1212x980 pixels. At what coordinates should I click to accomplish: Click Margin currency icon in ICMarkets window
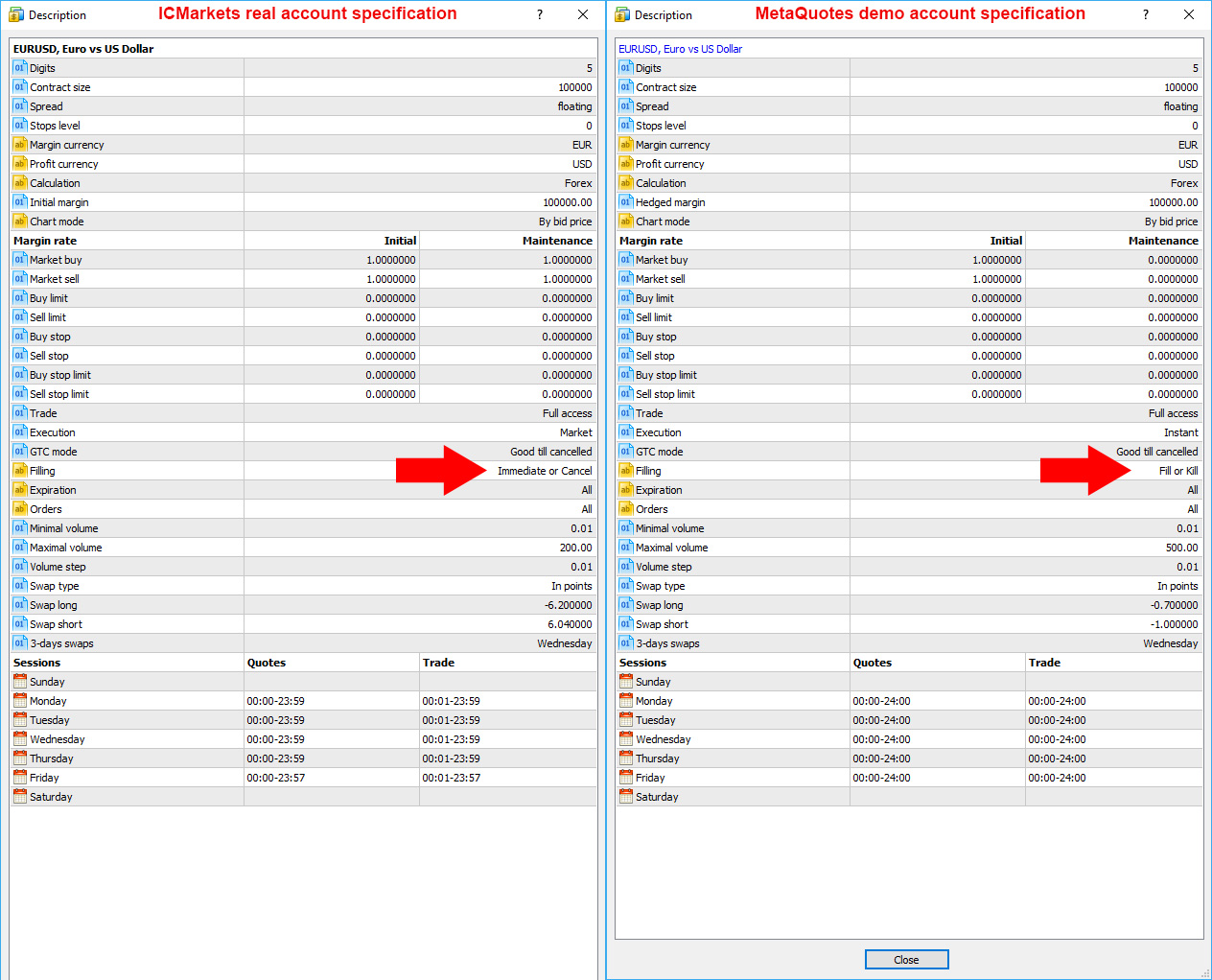[20, 144]
